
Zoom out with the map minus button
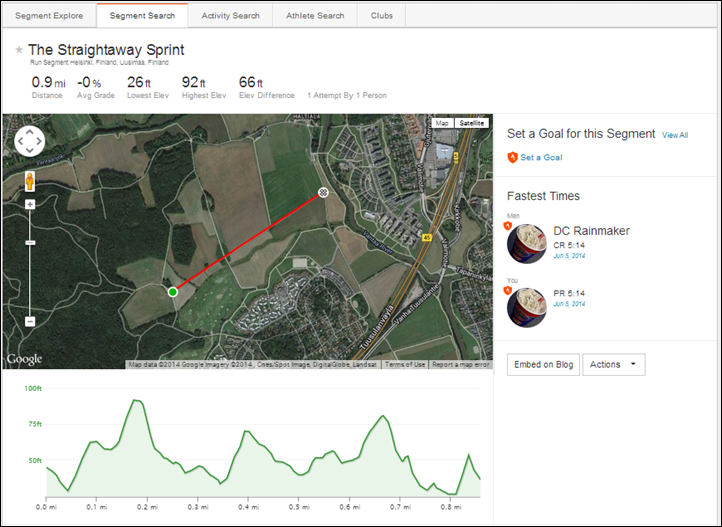tap(30, 321)
